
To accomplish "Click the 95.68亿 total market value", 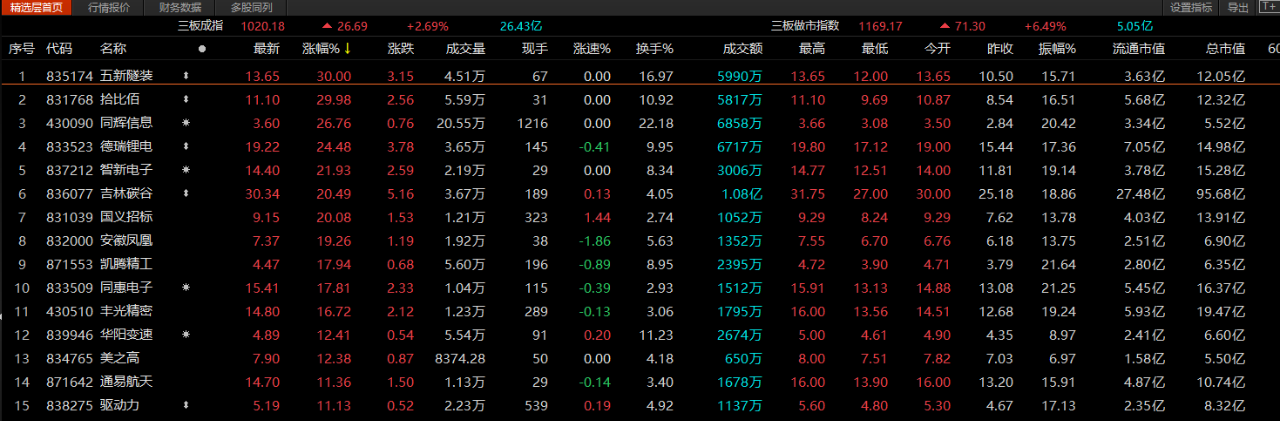I will click(x=1220, y=193).
